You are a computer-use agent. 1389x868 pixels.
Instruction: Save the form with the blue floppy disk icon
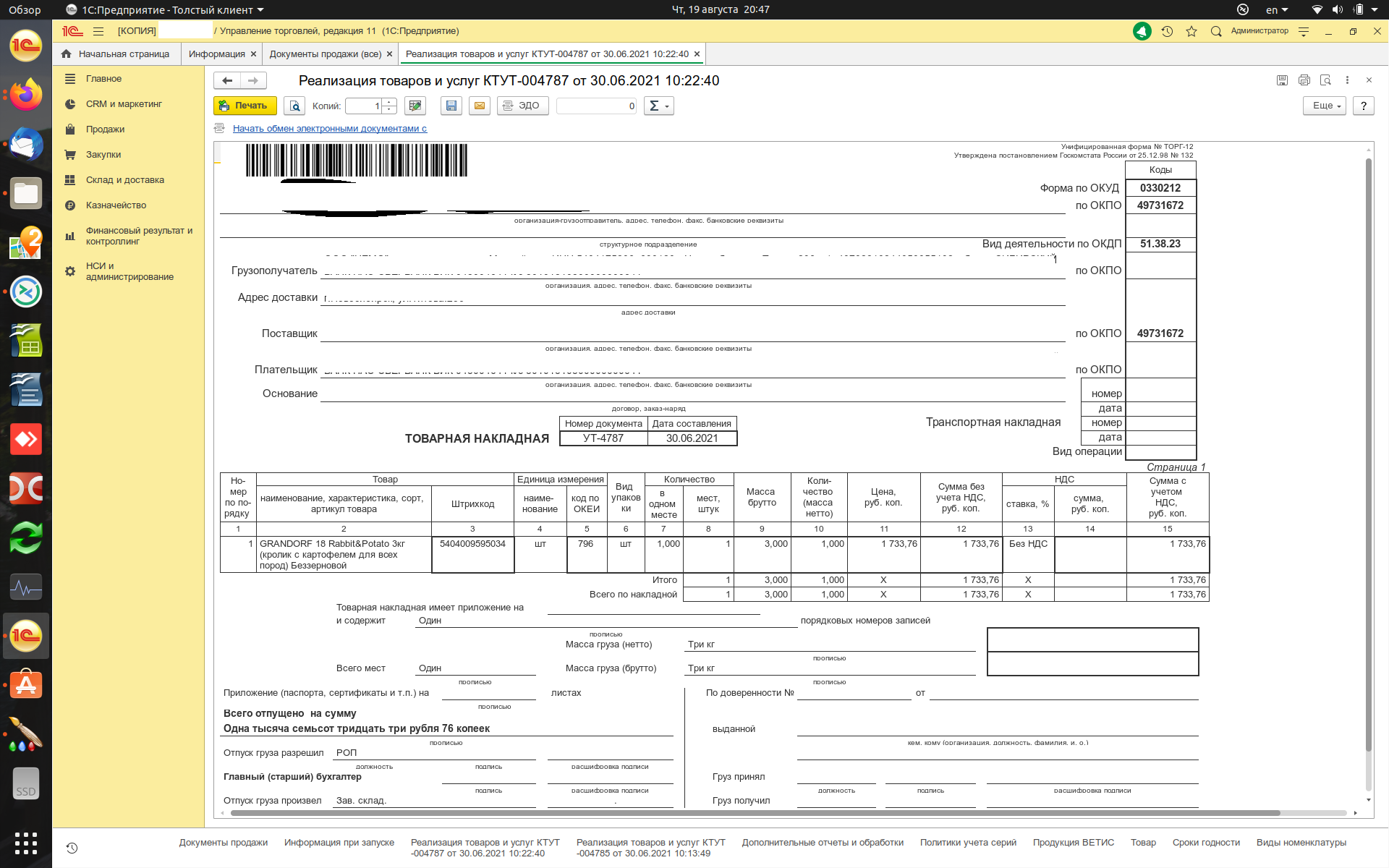[451, 106]
